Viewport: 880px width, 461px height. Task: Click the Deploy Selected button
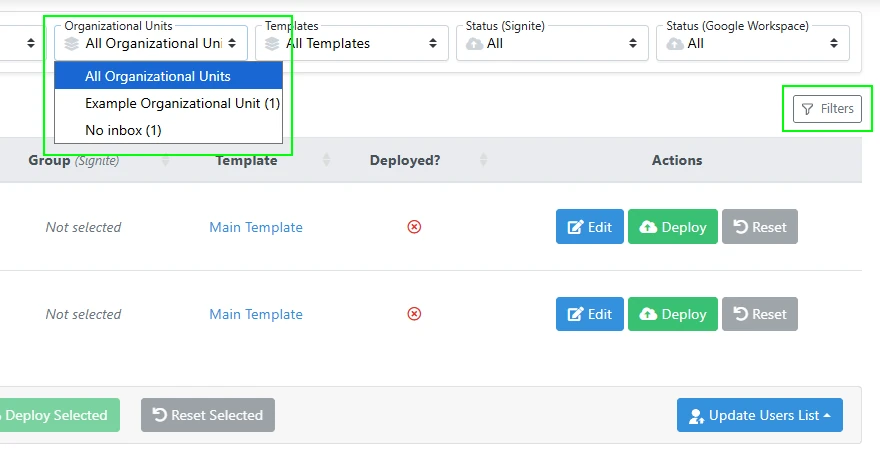click(60, 415)
